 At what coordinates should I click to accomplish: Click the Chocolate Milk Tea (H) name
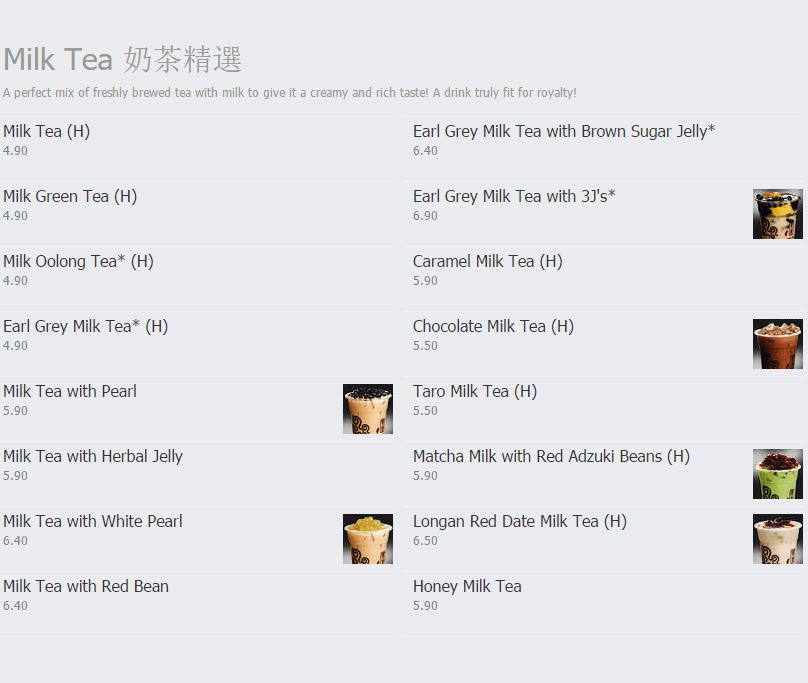tap(493, 326)
